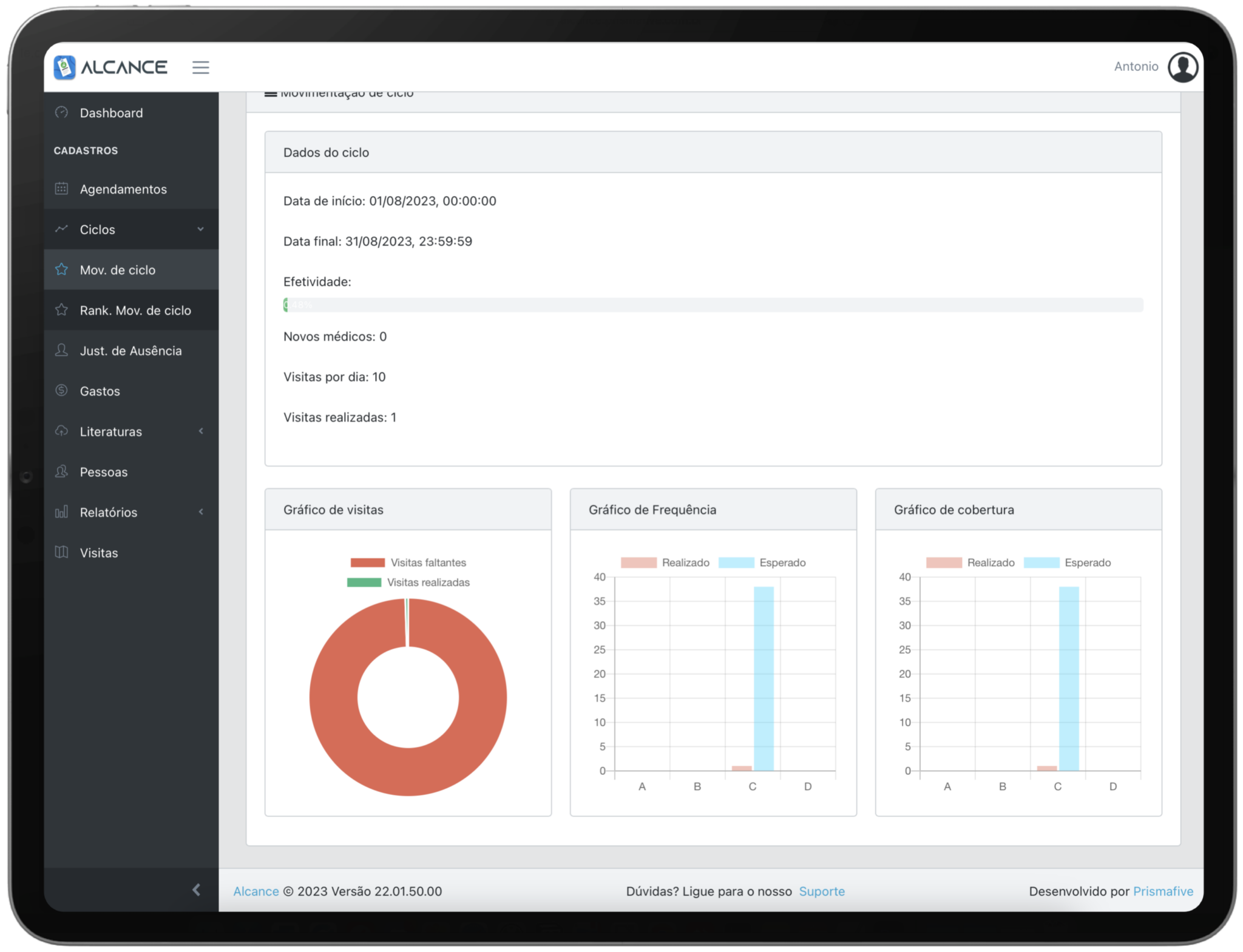1243x952 pixels.
Task: Open the Antonio user avatar icon
Action: click(1182, 67)
